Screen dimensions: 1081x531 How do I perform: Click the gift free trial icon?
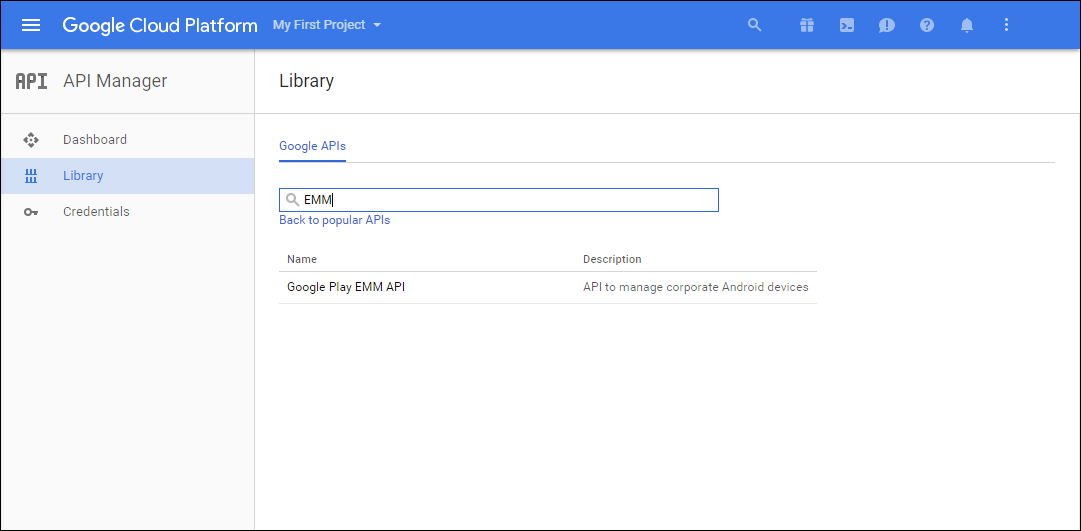point(807,25)
